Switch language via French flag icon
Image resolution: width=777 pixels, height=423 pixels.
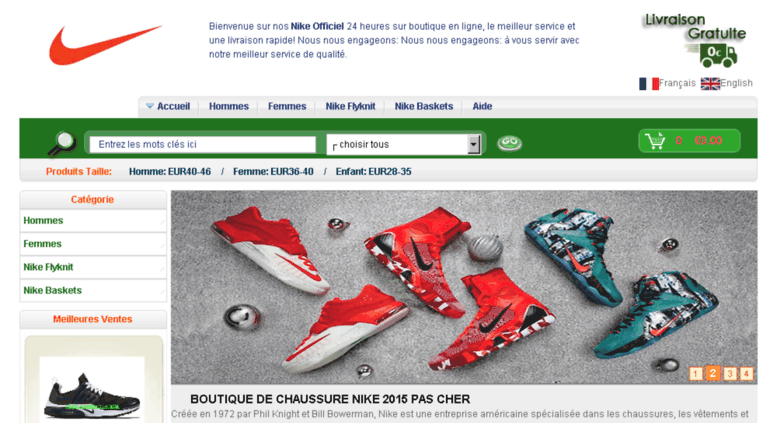pyautogui.click(x=649, y=84)
